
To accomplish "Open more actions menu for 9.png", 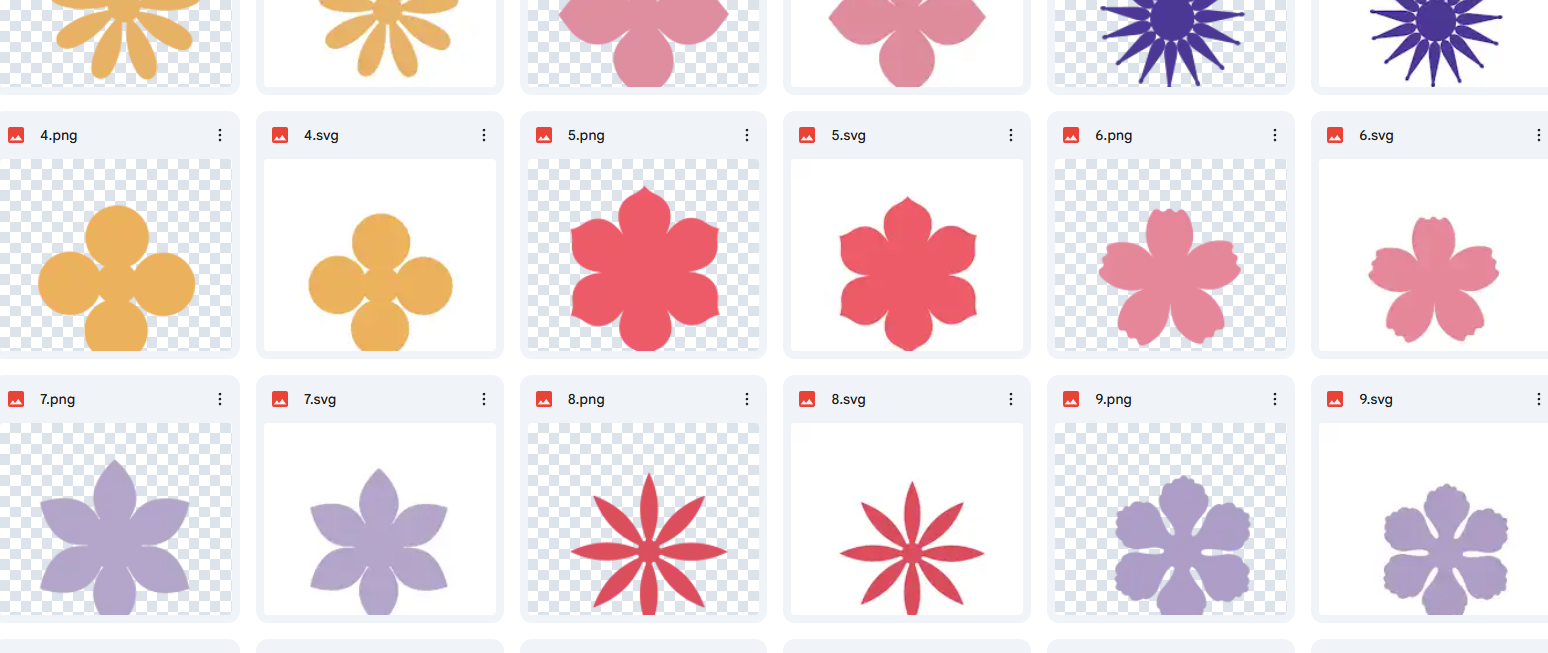I will (1275, 399).
